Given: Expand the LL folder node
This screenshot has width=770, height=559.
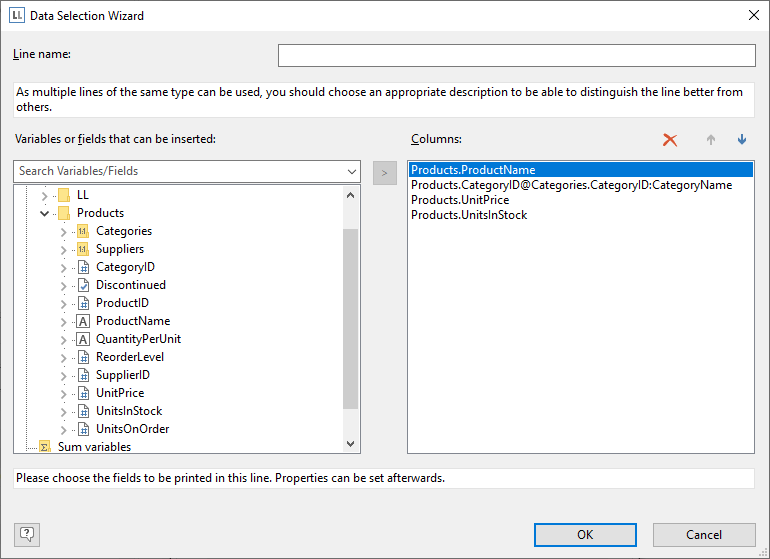Looking at the screenshot, I should click(x=44, y=195).
